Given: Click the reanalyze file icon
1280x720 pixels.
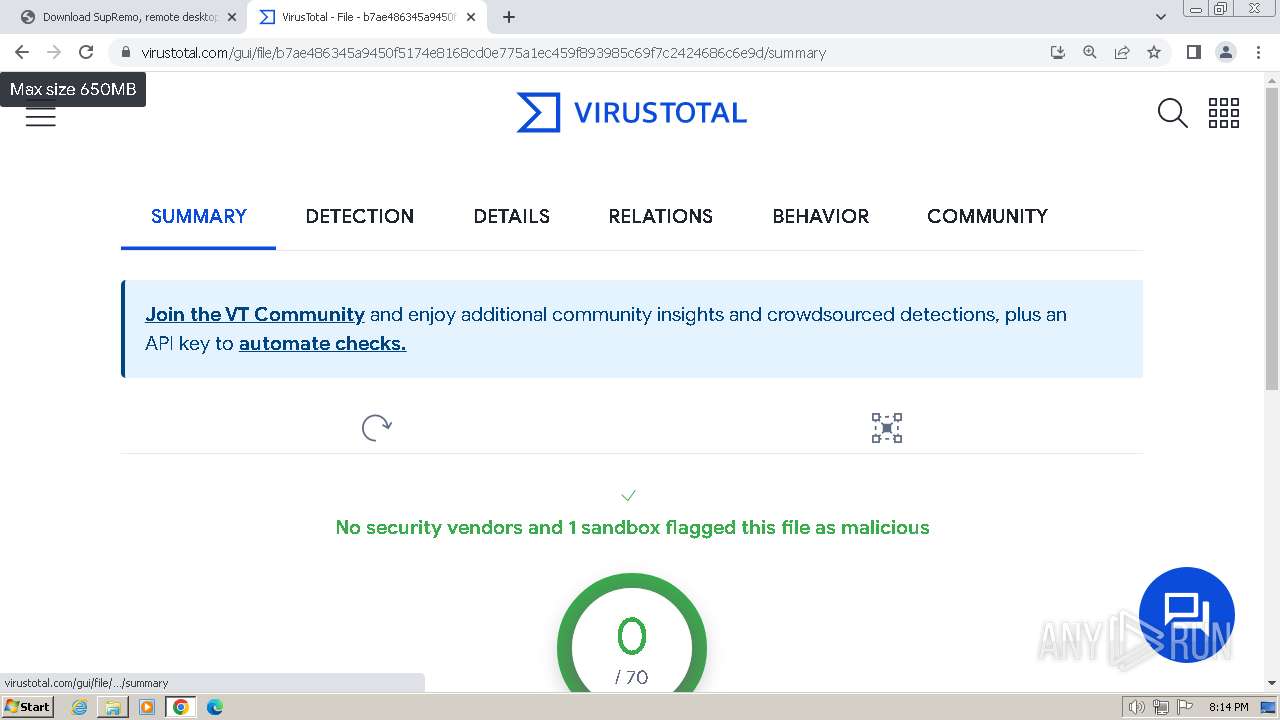Looking at the screenshot, I should pyautogui.click(x=376, y=428).
